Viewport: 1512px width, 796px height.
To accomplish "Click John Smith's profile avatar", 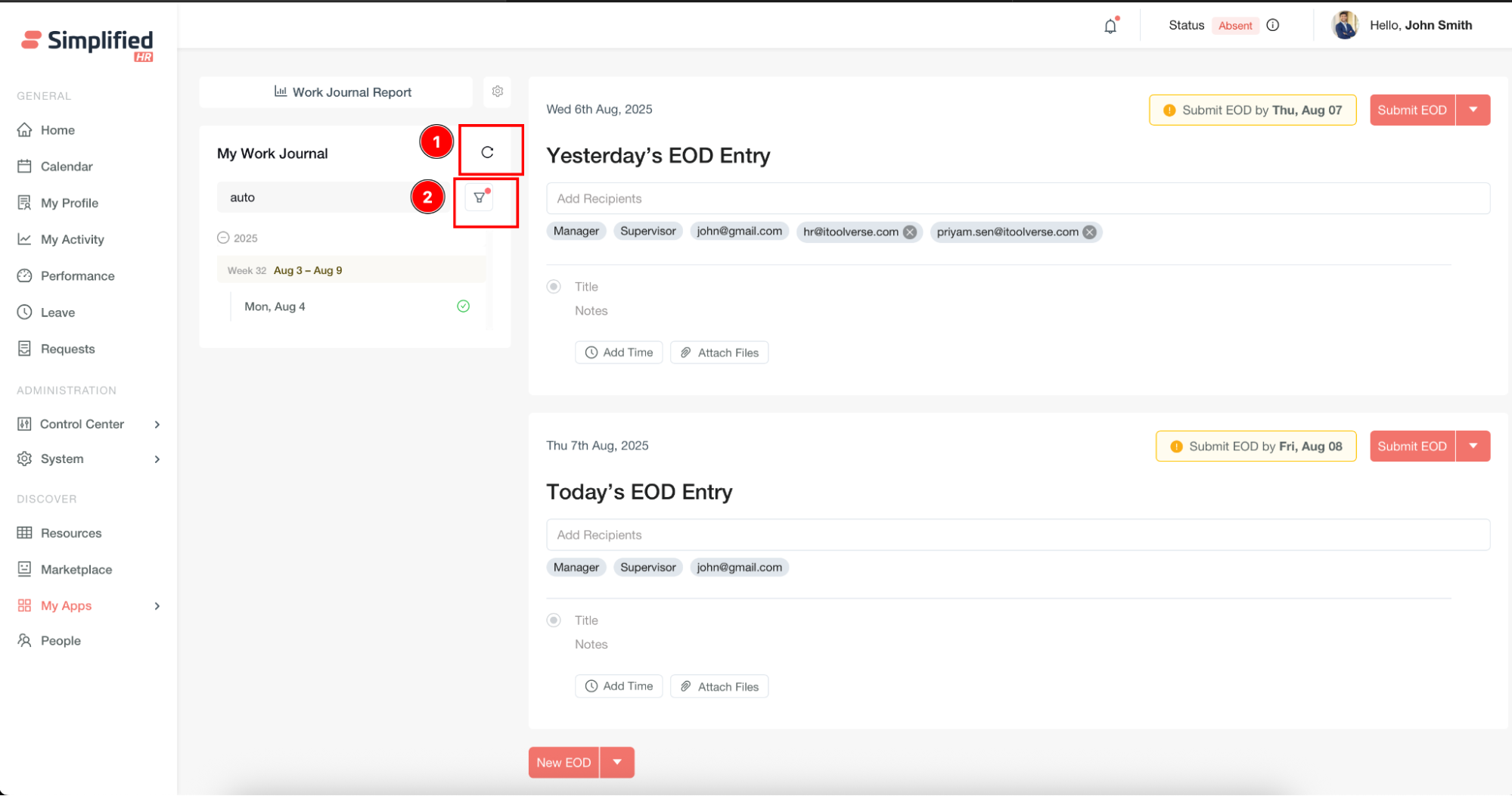I will point(1345,25).
